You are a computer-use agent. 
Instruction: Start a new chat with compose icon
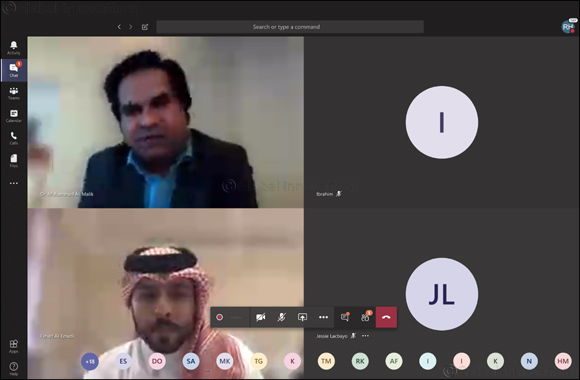point(145,27)
